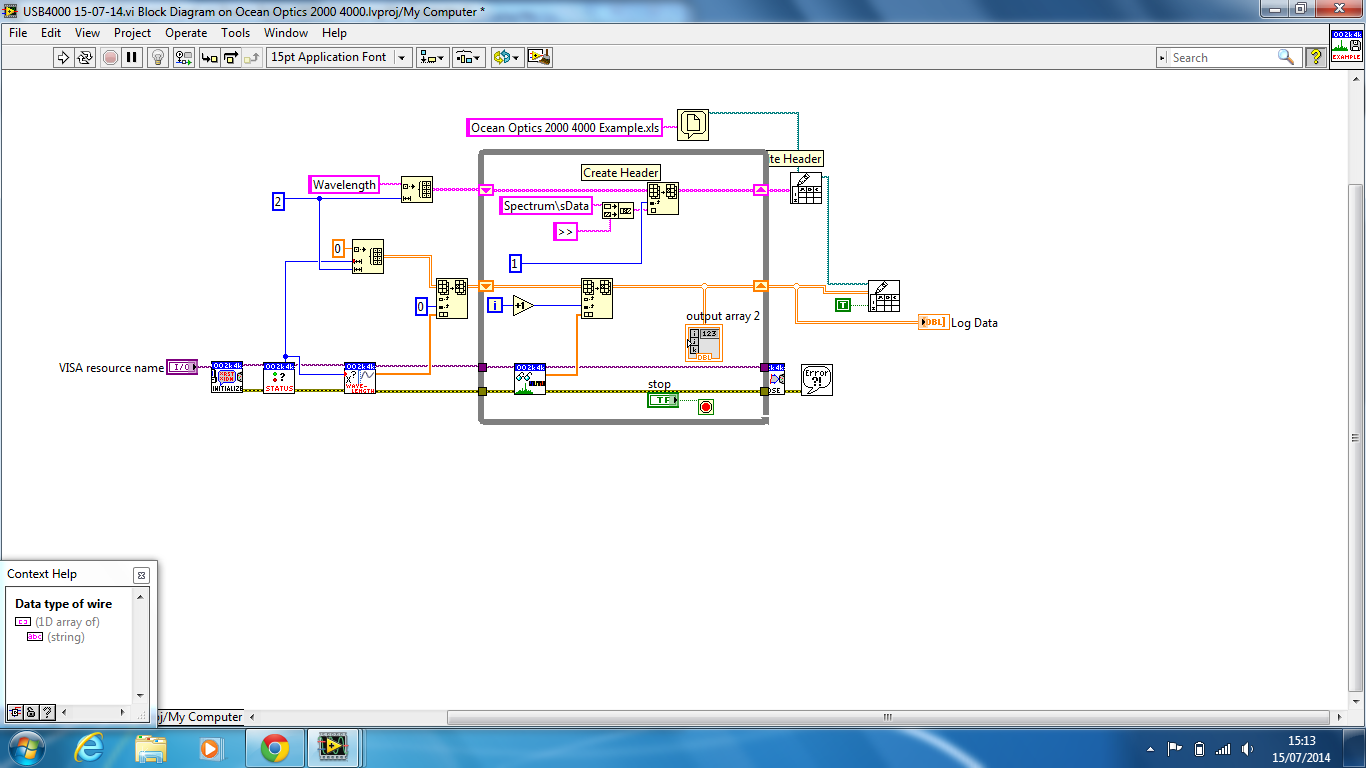Click the Initialize Array node next to Wavelength

(417, 189)
